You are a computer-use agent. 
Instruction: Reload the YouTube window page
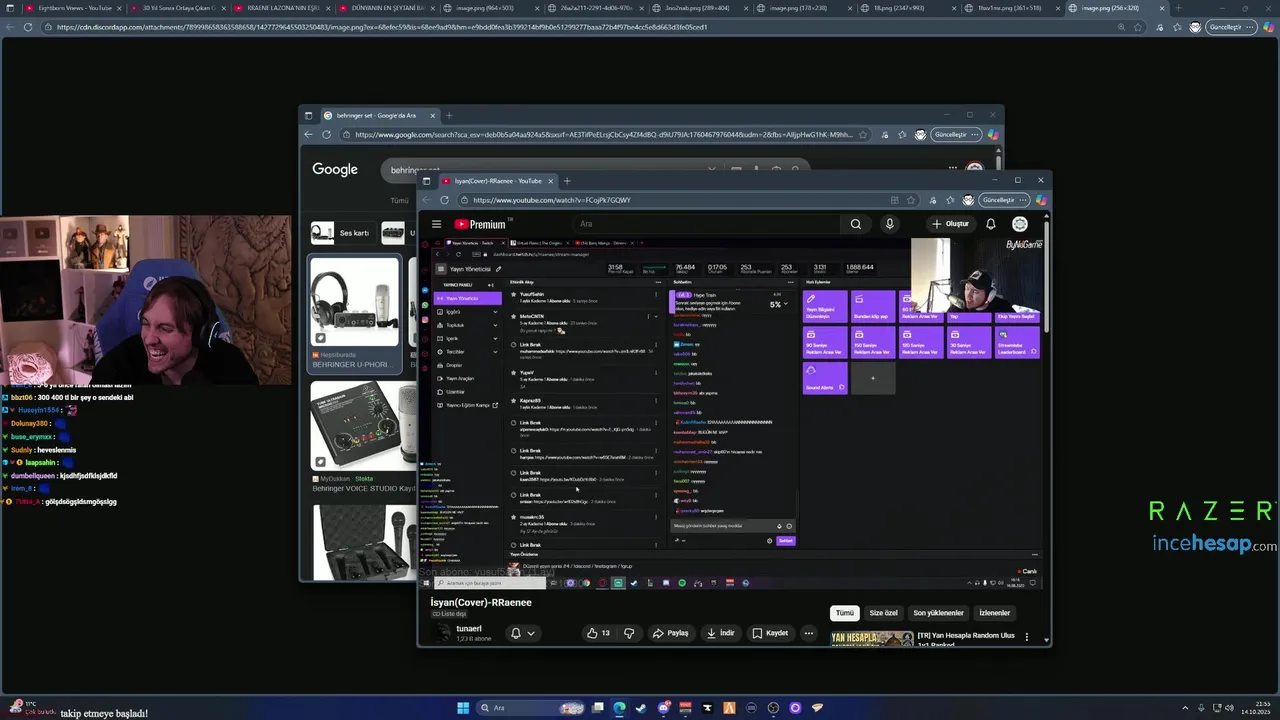[x=445, y=200]
